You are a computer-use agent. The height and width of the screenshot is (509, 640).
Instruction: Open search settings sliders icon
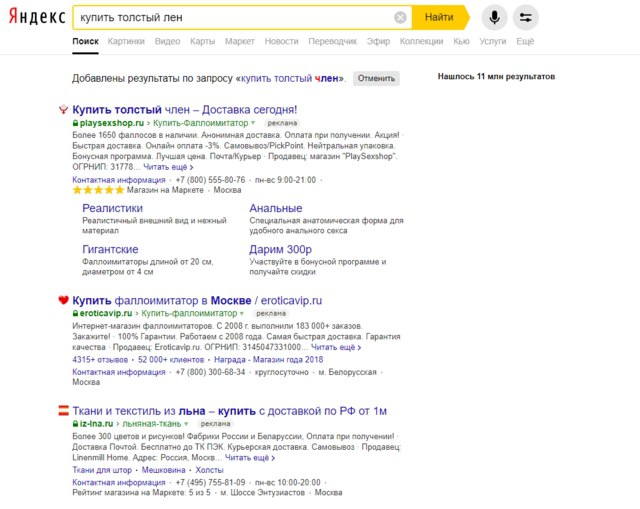(526, 18)
